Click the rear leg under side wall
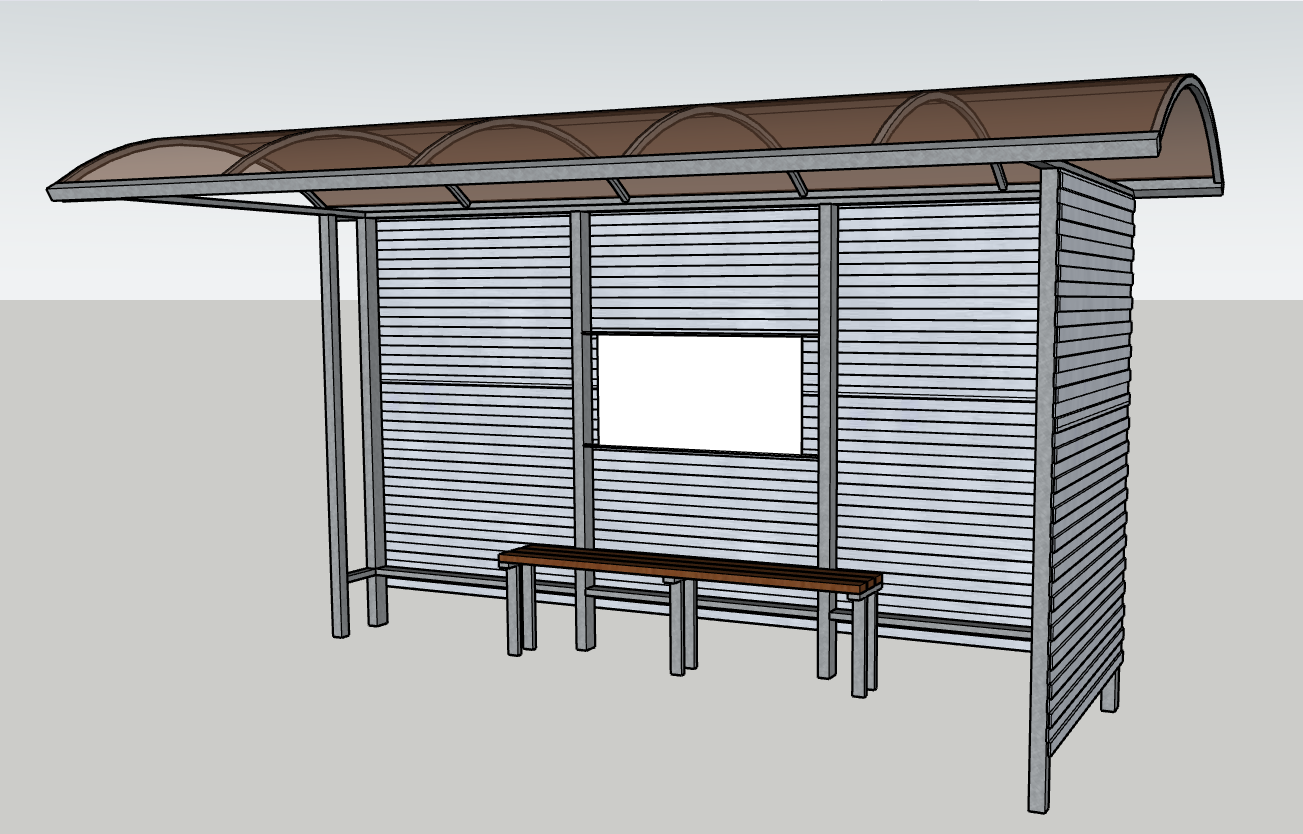Screen dimensions: 1303x834 point(1110,689)
